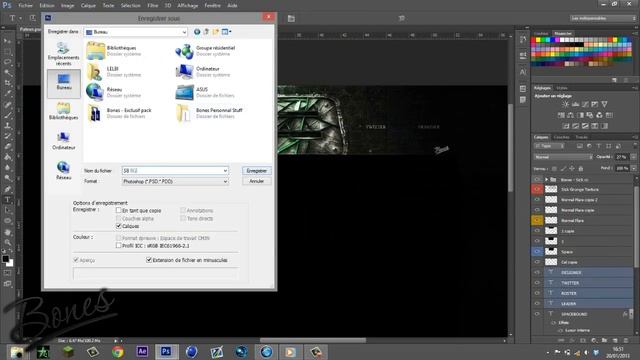This screenshot has width=640, height=360.
Task: Switch to the Couches tab
Action: point(561,137)
